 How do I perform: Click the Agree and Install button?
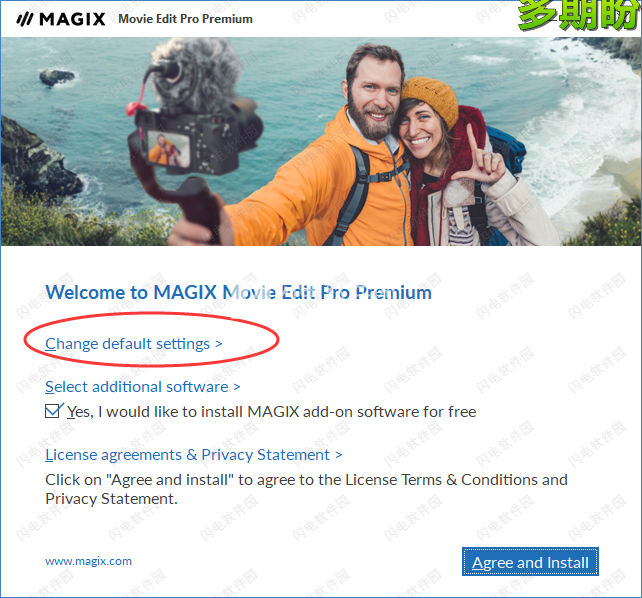(530, 562)
